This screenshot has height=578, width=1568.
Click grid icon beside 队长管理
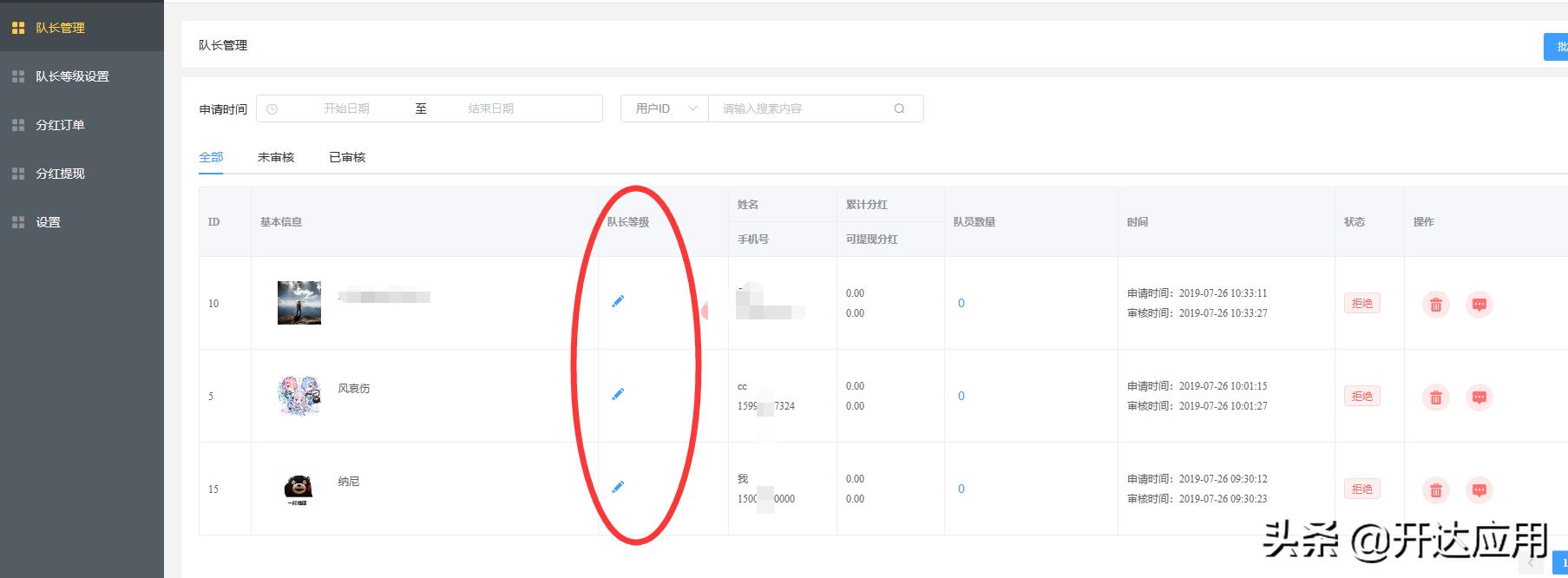pyautogui.click(x=18, y=28)
